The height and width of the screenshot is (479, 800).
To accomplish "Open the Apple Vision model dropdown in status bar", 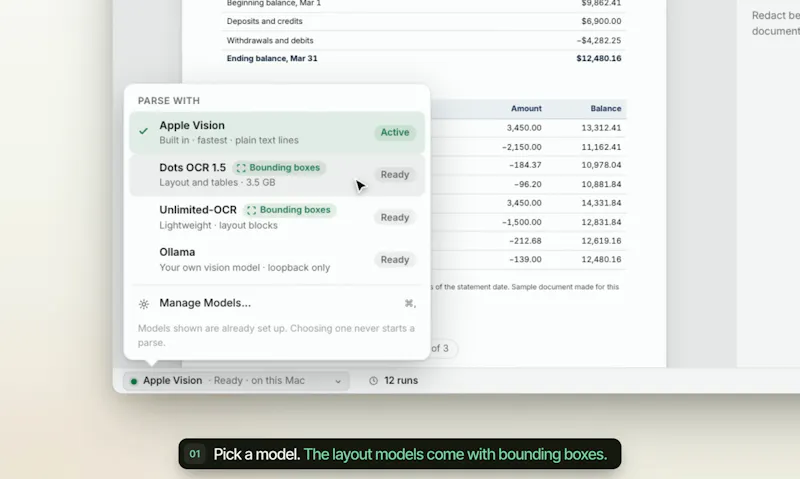I will pyautogui.click(x=236, y=381).
